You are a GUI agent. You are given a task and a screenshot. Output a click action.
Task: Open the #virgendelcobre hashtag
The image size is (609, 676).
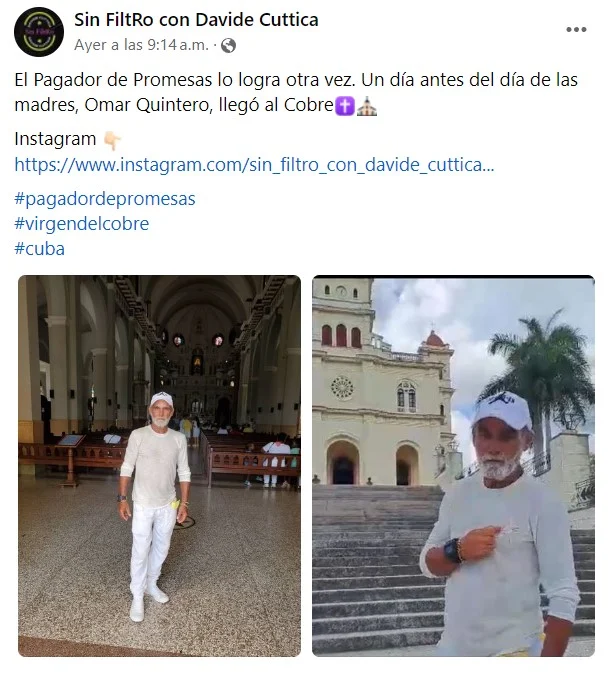coord(81,223)
